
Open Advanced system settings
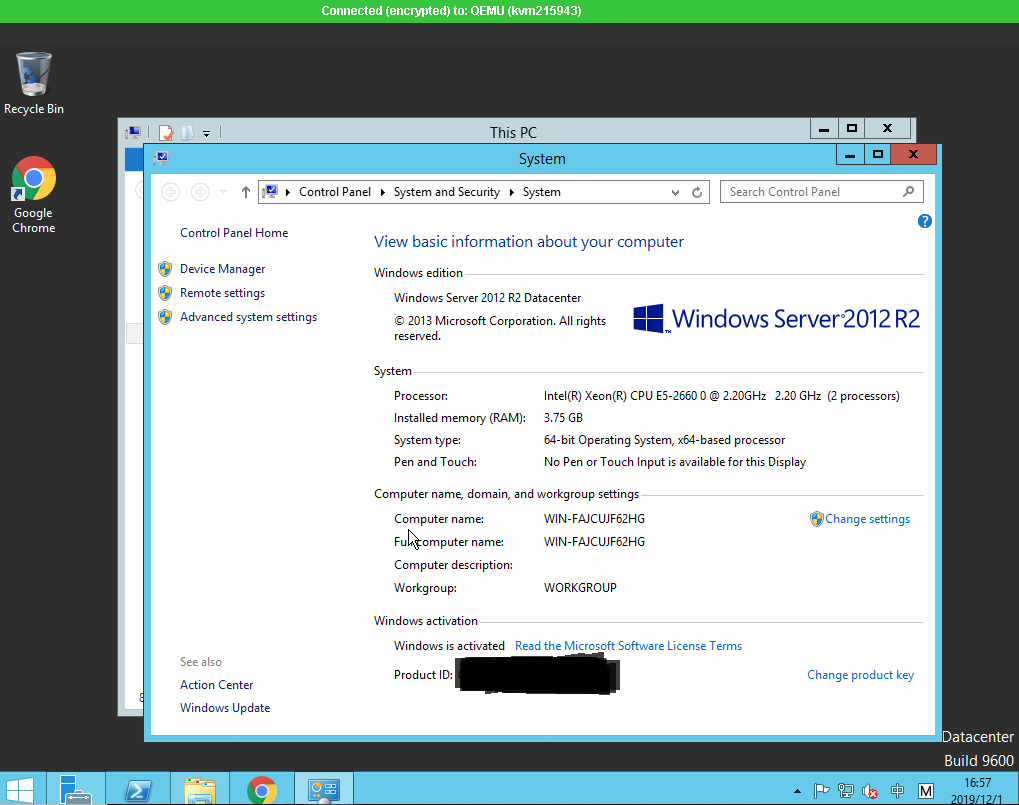coord(248,317)
